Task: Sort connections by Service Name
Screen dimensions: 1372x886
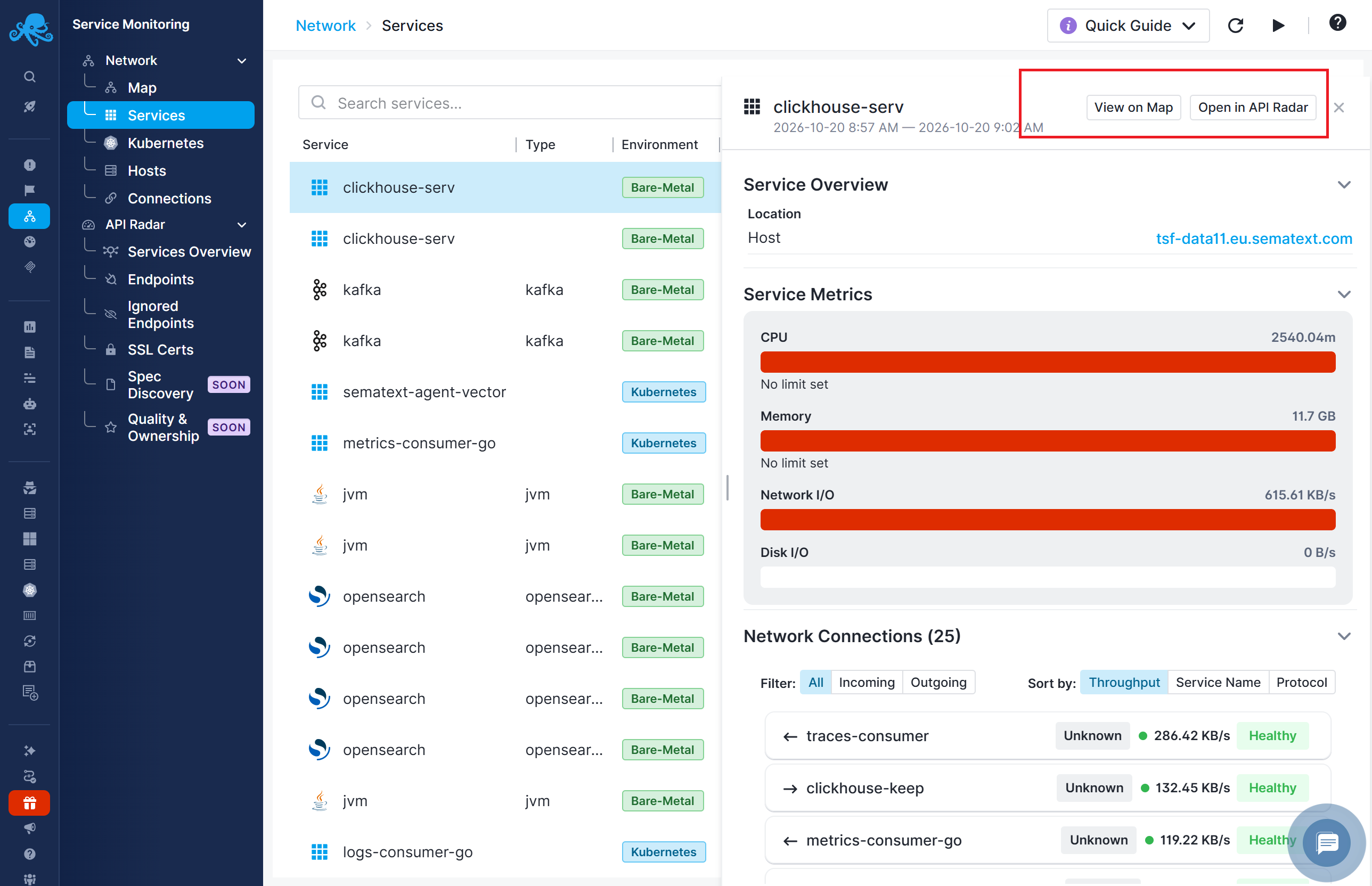Action: 1218,682
